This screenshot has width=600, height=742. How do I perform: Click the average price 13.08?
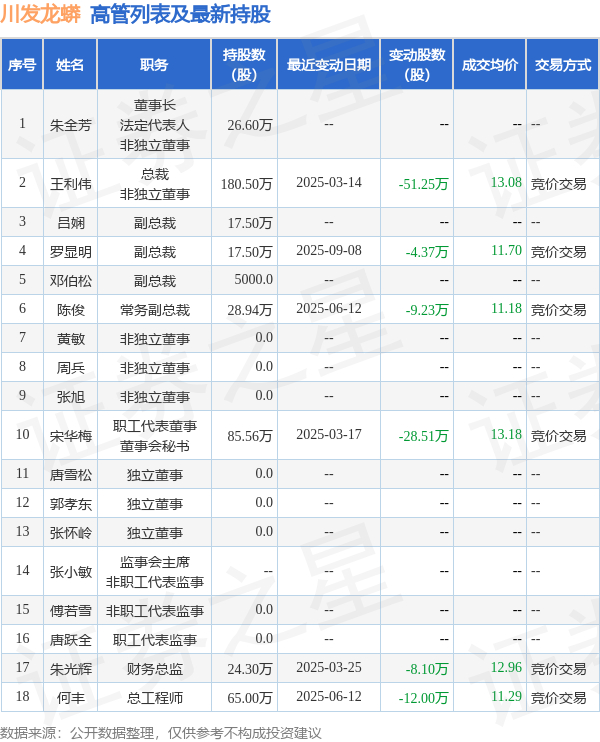click(506, 183)
